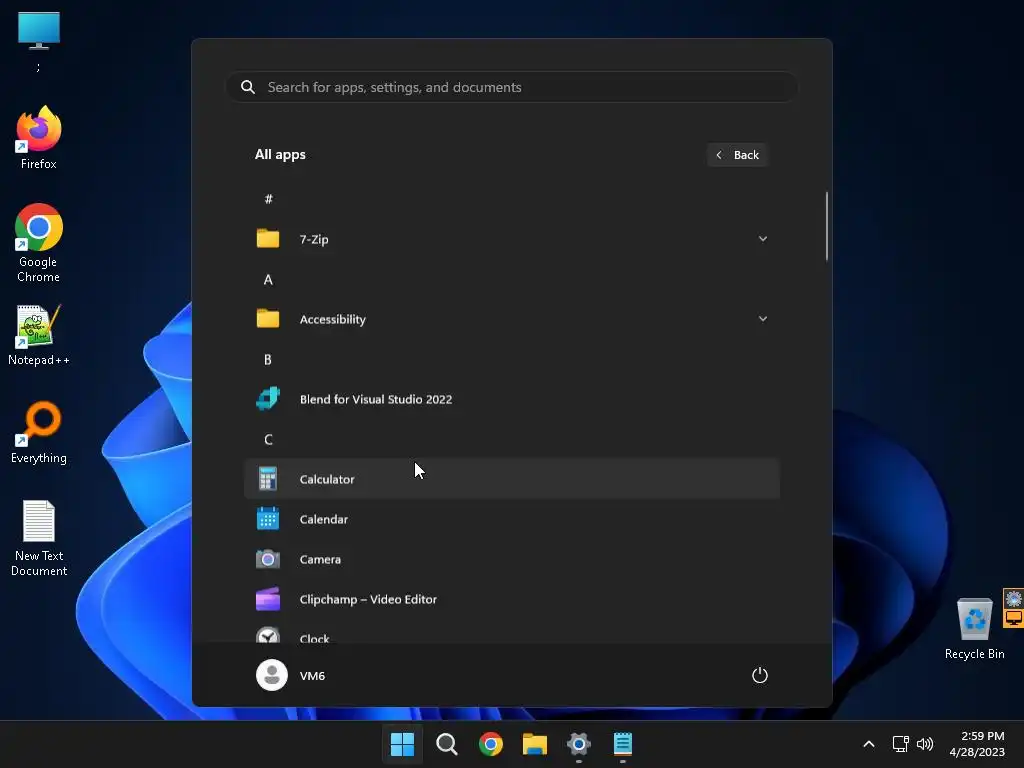Click the power button icon
The height and width of the screenshot is (768, 1024).
tap(760, 675)
